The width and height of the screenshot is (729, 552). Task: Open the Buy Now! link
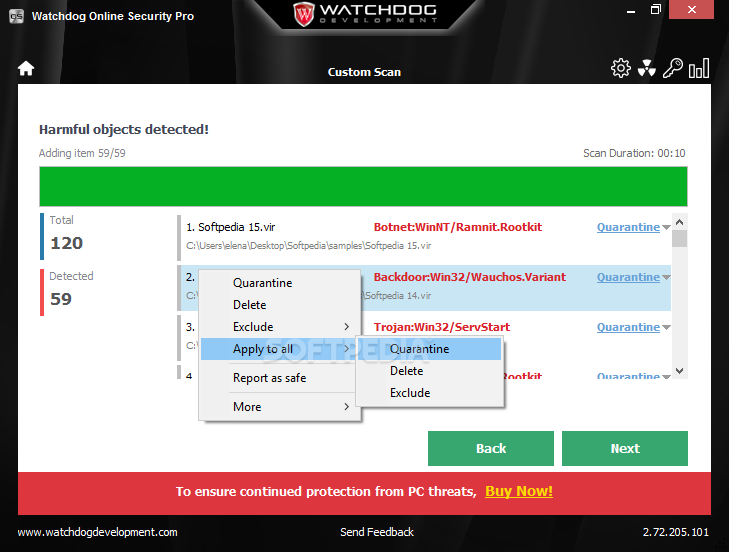pos(519,492)
